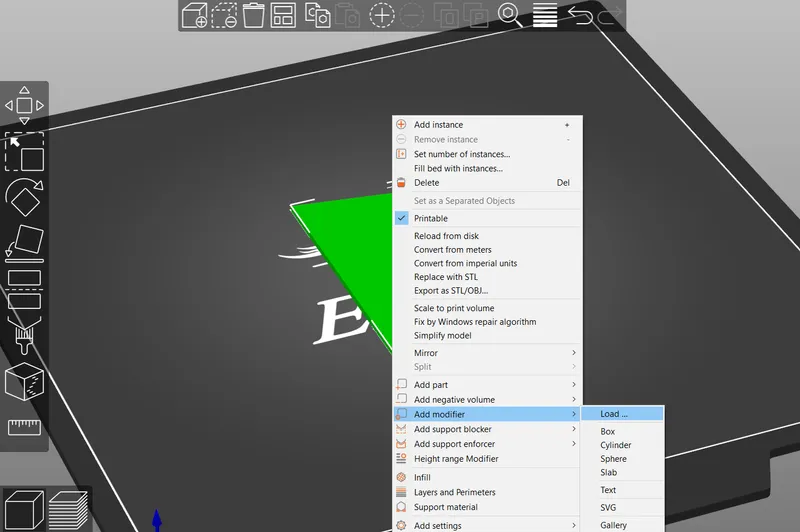Screen dimensions: 800x532
Task: Choose Reload from disk
Action: click(x=487, y=236)
